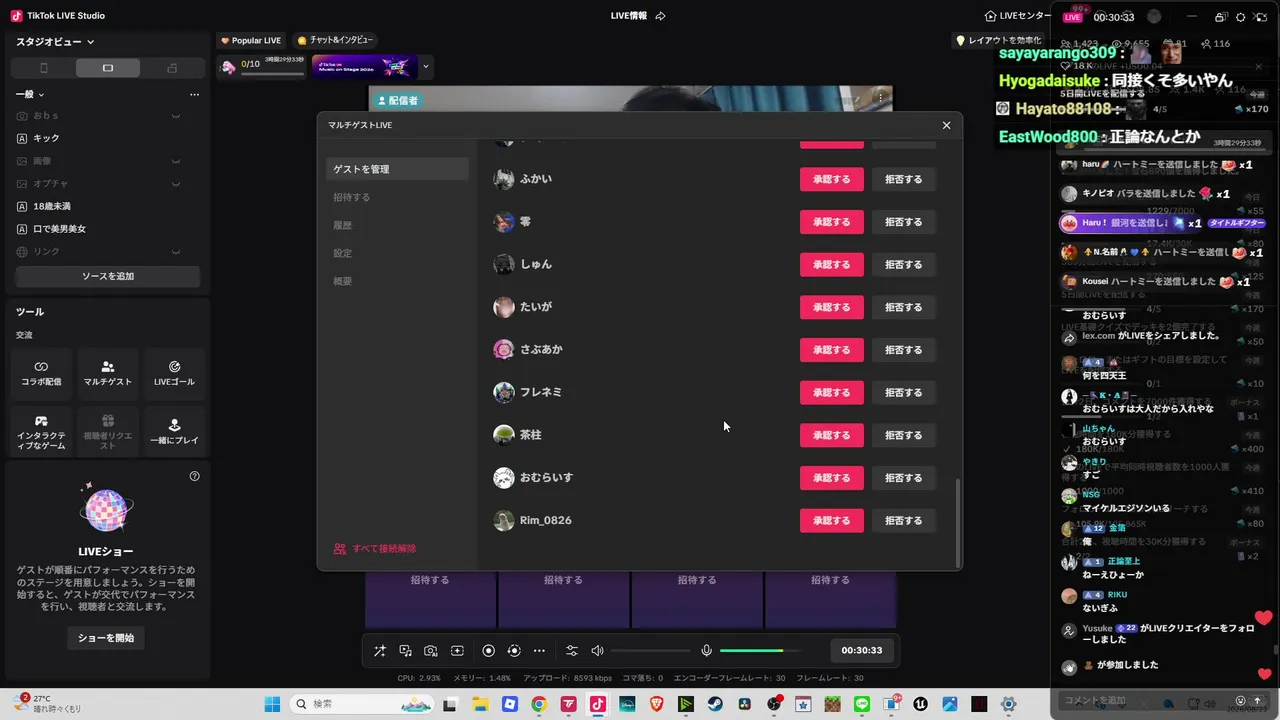1280x720 pixels.
Task: Approve guest フレネミ
Action: (x=832, y=393)
